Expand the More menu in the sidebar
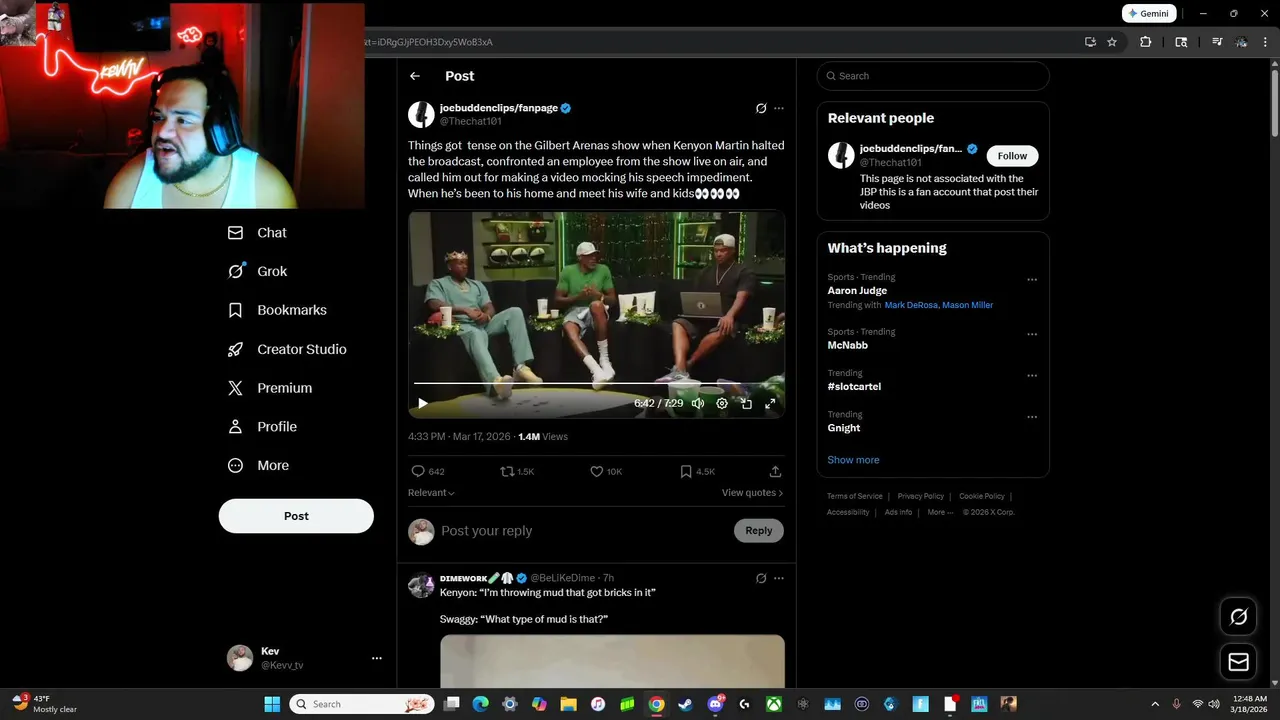1280x720 pixels. tap(258, 466)
